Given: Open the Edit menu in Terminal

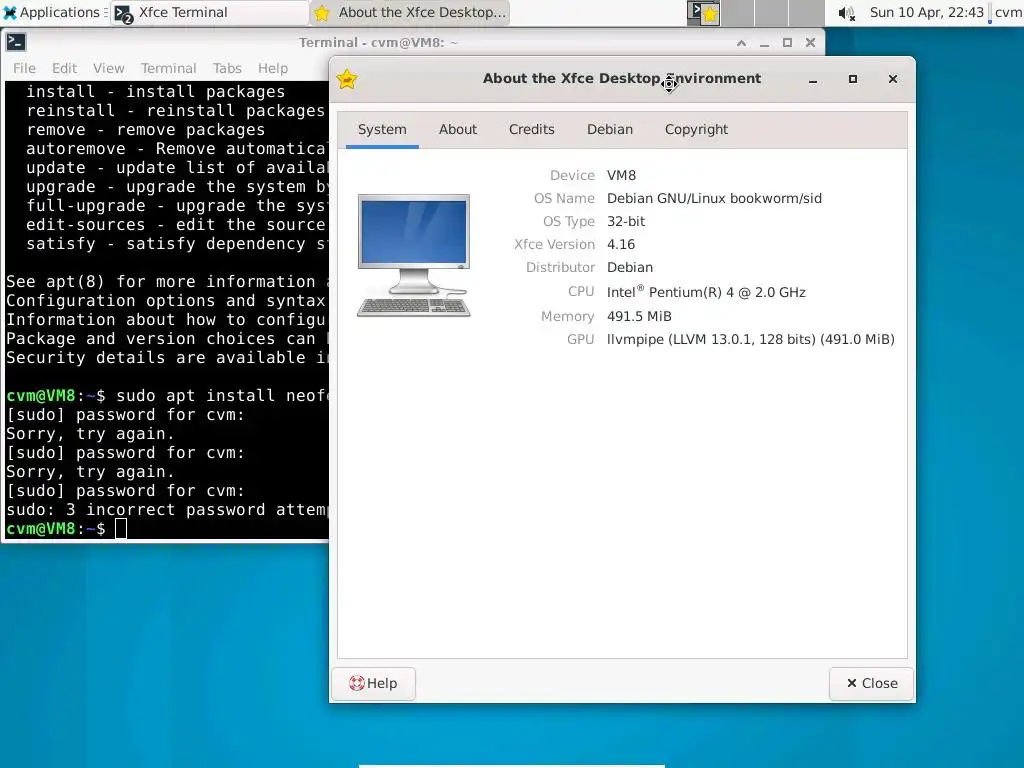Looking at the screenshot, I should click(65, 68).
